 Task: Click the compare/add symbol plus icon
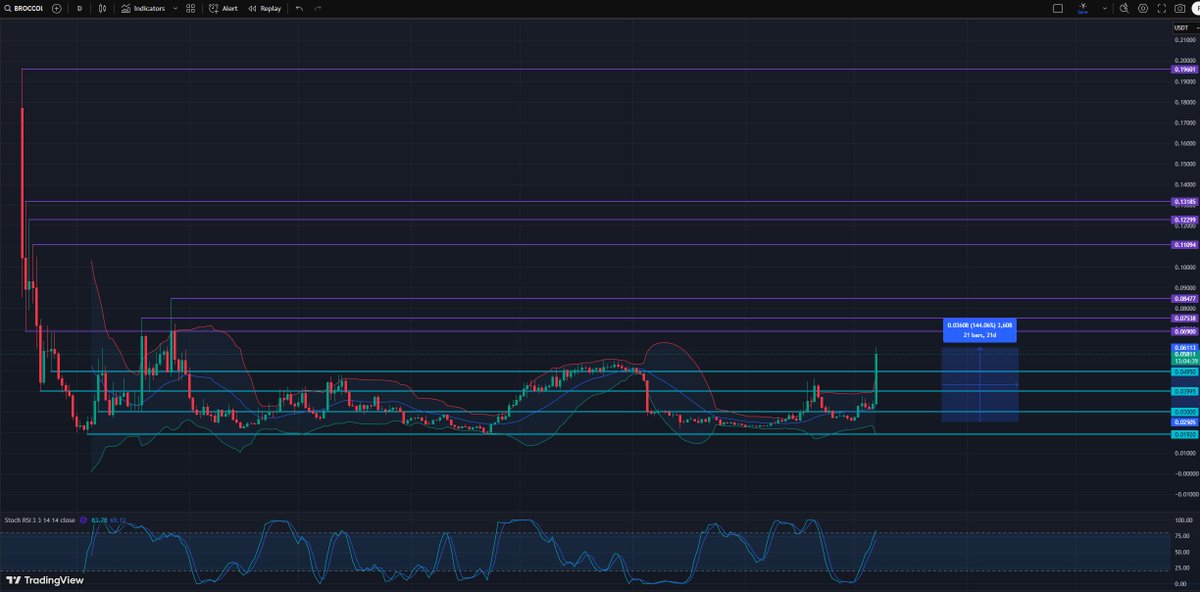pyautogui.click(x=56, y=8)
